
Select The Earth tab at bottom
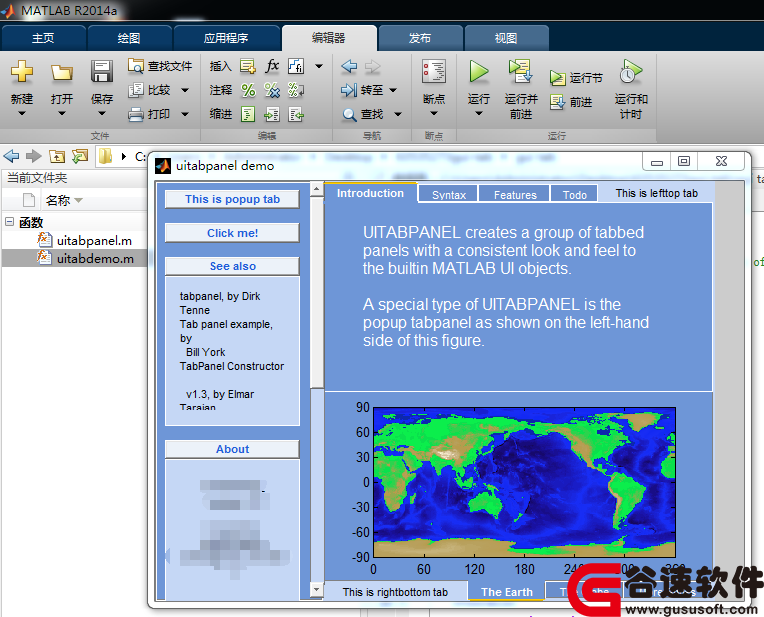506,592
